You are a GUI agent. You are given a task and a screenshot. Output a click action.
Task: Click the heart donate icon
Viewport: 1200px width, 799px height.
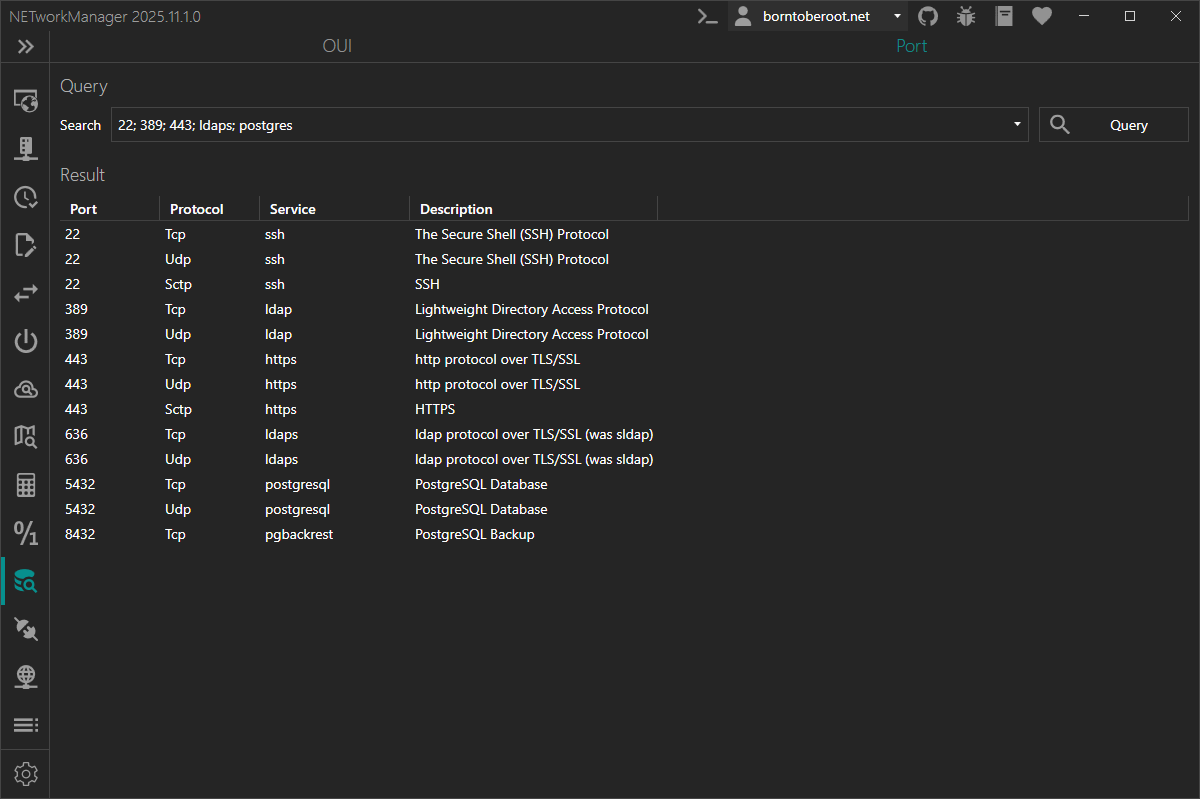click(1042, 16)
